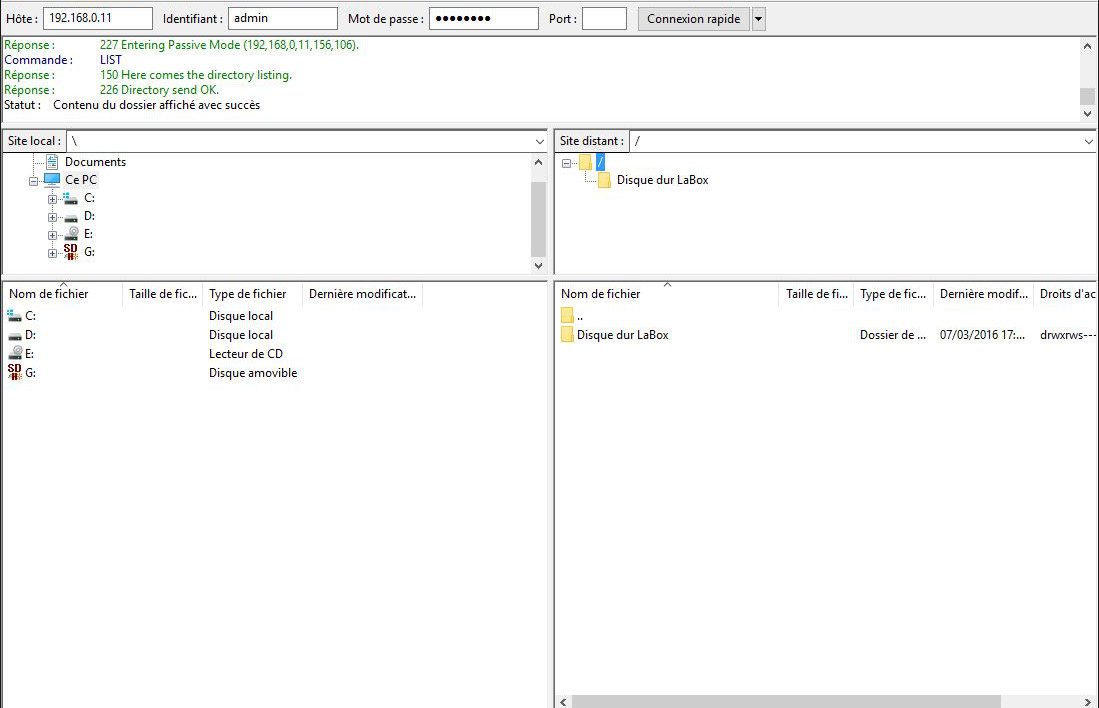The width and height of the screenshot is (1099, 708).
Task: Click into the Port input field
Action: [604, 19]
